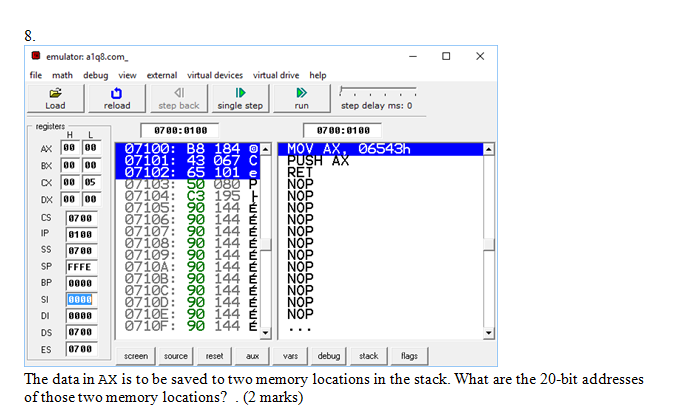
Task: Click the AX high byte field
Action: tap(69, 148)
